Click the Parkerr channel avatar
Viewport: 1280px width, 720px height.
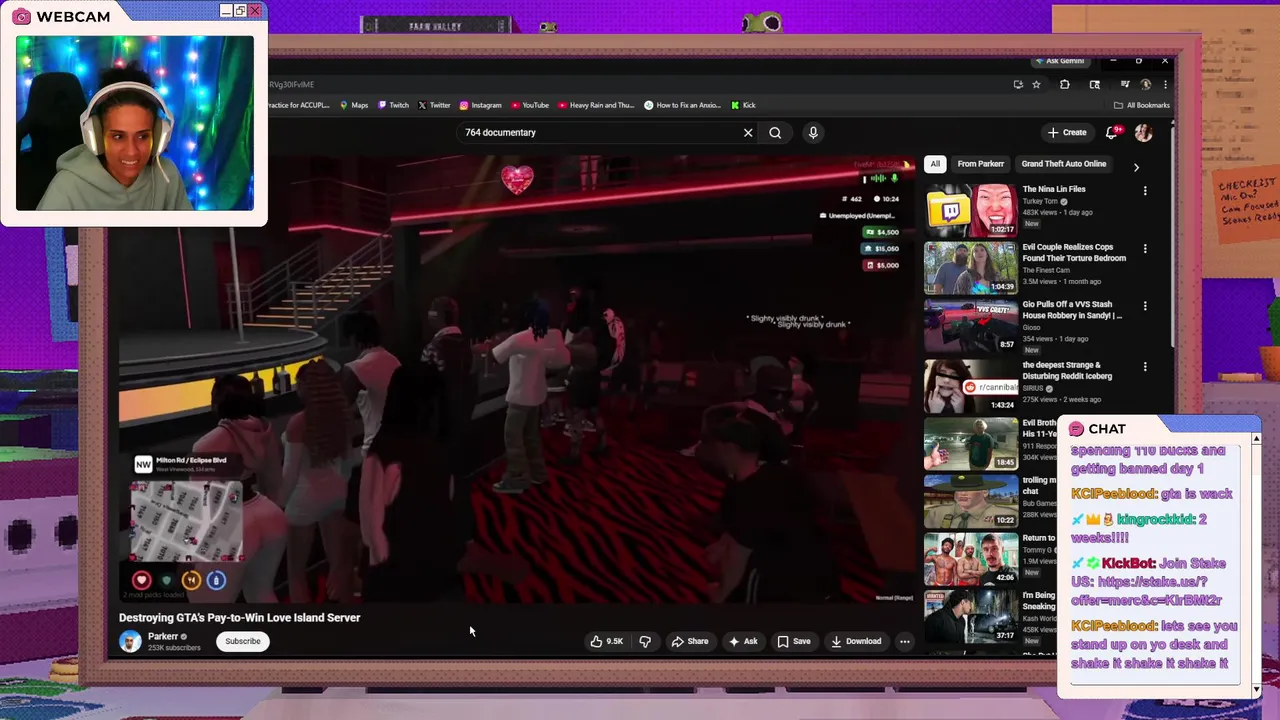(130, 642)
